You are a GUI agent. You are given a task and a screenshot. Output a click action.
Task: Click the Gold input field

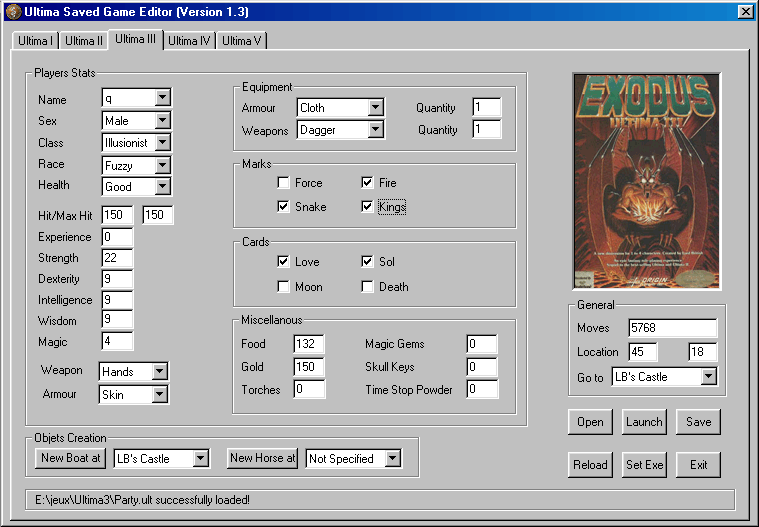(x=309, y=366)
